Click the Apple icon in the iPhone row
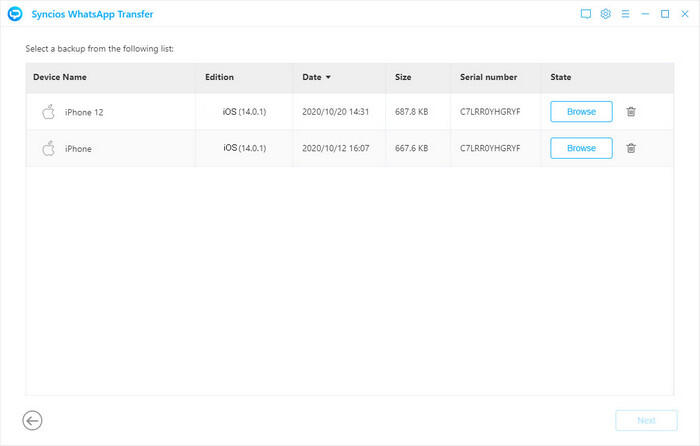This screenshot has height=446, width=700. 47,148
